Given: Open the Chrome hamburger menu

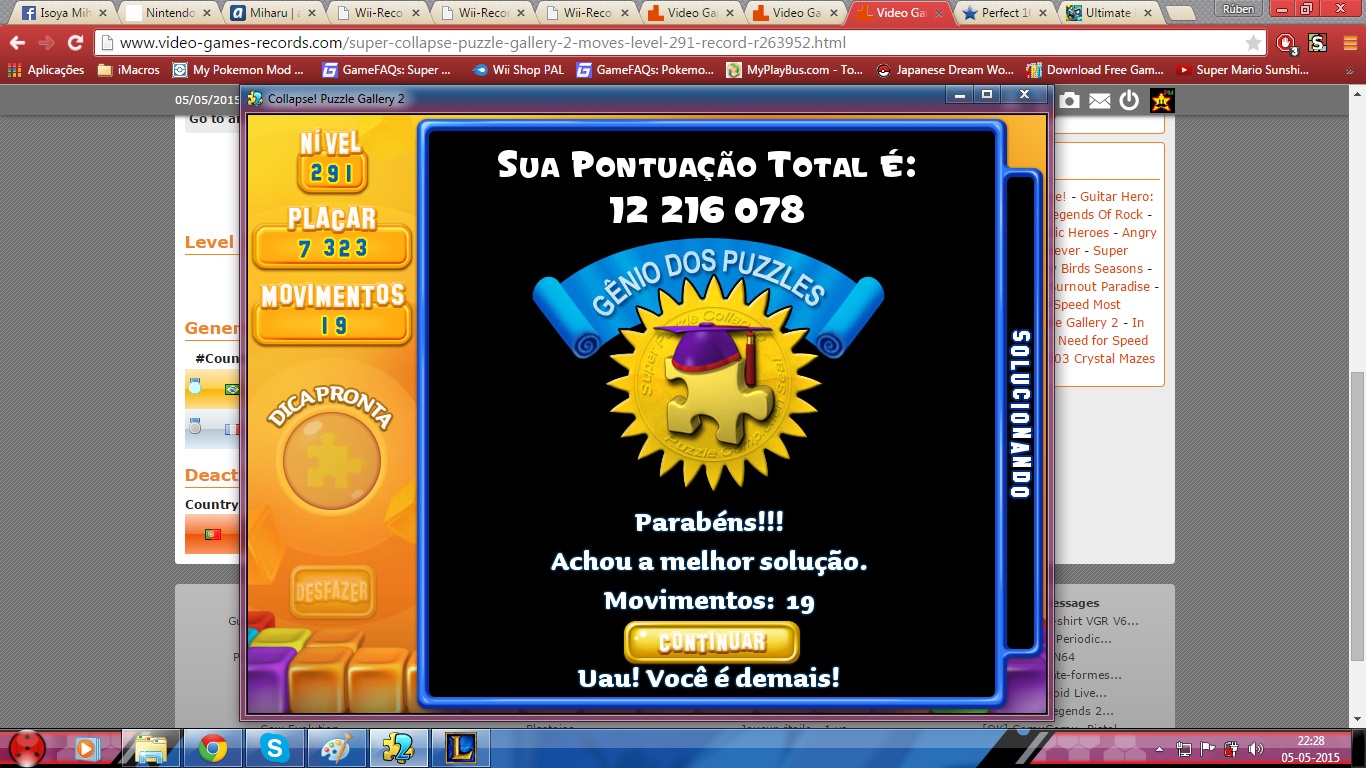Looking at the screenshot, I should pos(1346,43).
